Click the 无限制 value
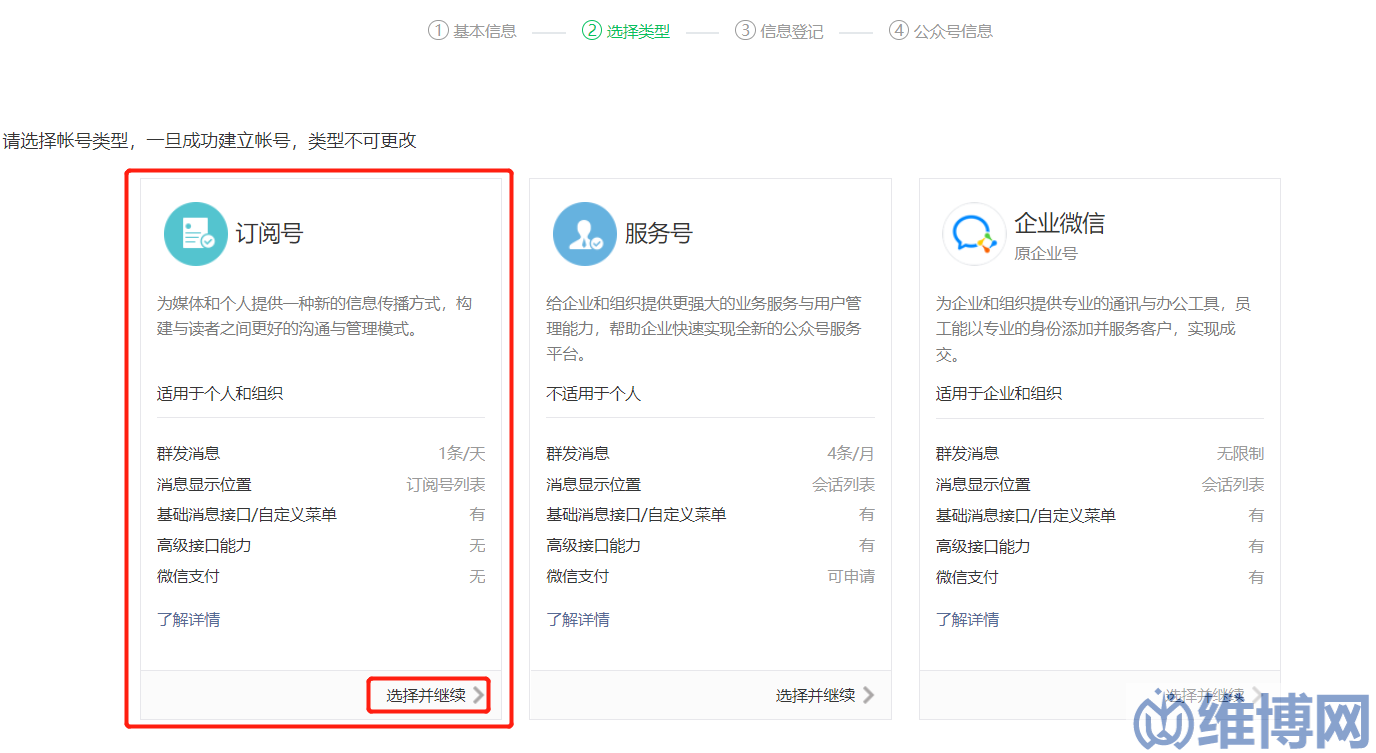This screenshot has width=1376, height=753. pos(1240,454)
